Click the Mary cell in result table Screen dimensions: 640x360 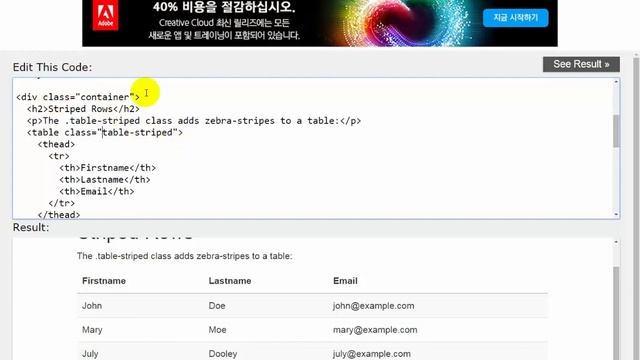pos(92,330)
